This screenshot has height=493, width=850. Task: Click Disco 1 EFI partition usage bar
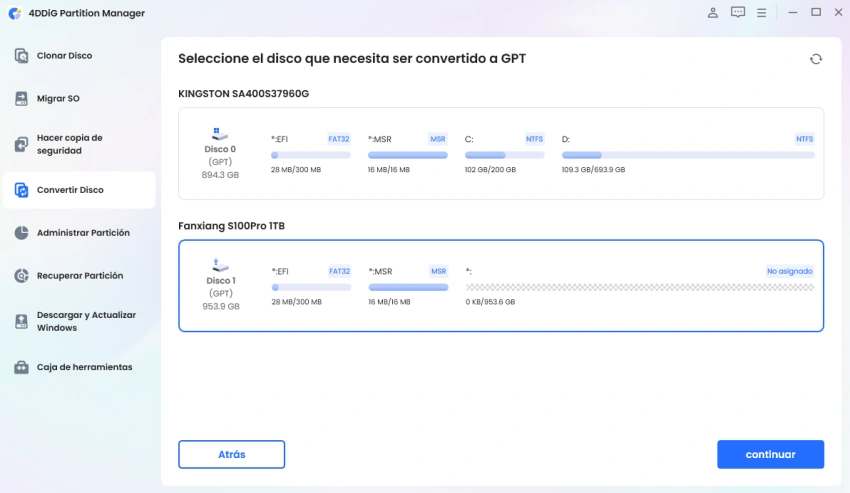(311, 287)
